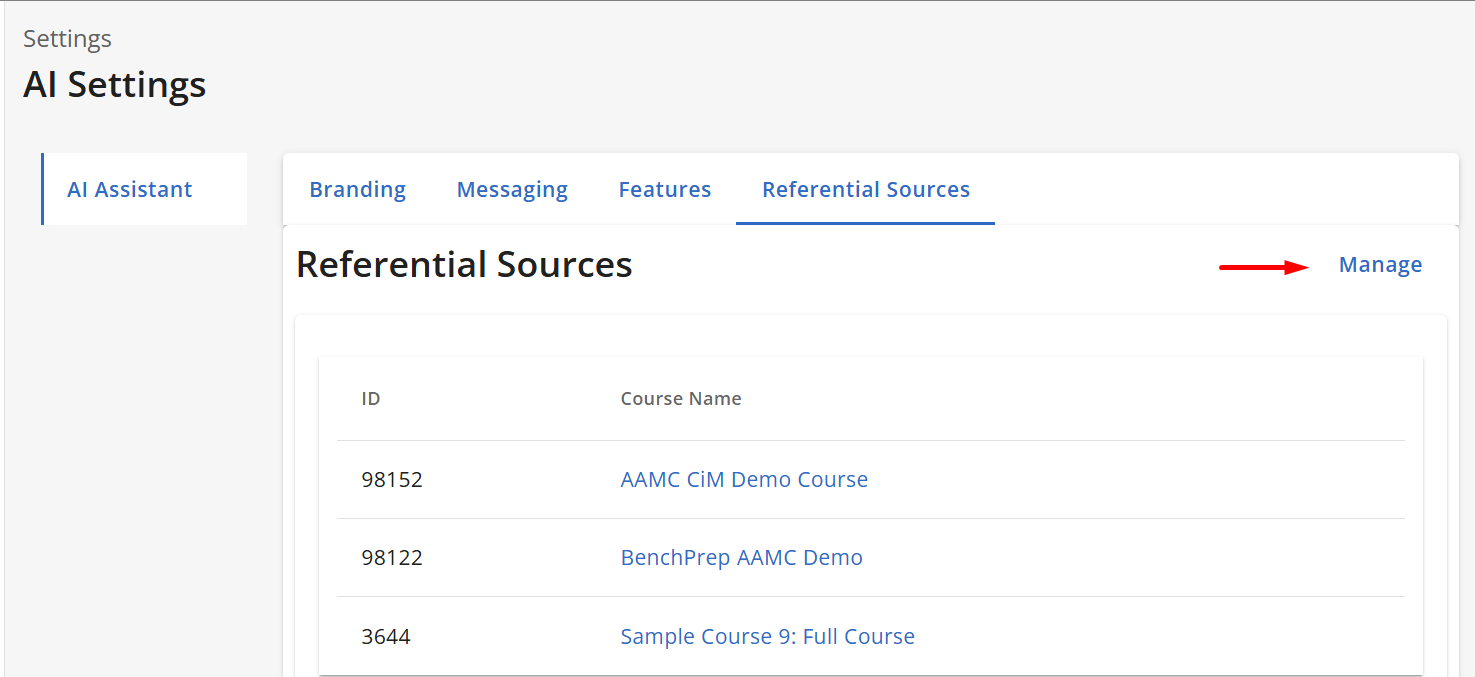
Task: Select the course ID 98152 cell
Action: pos(392,480)
